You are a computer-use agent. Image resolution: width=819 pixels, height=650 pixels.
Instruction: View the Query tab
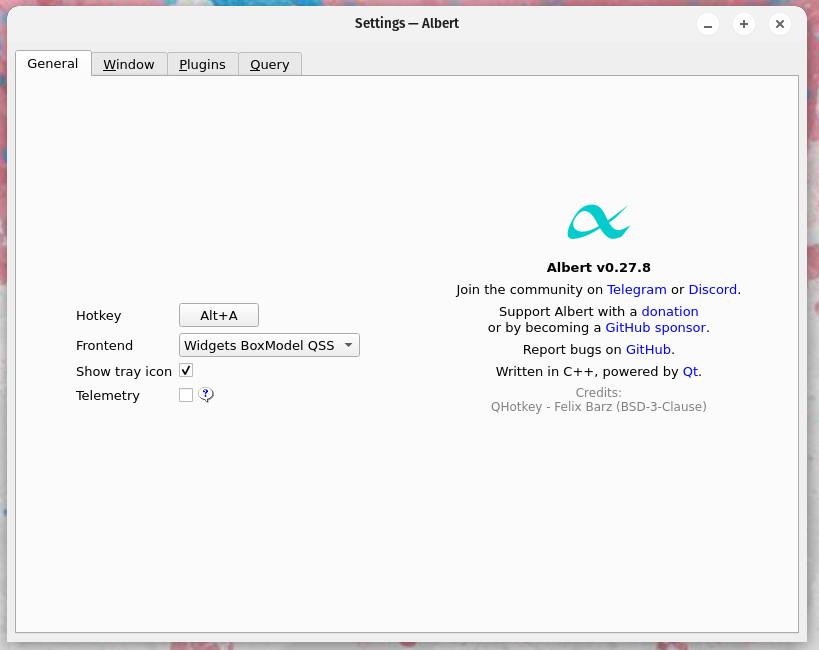point(269,64)
